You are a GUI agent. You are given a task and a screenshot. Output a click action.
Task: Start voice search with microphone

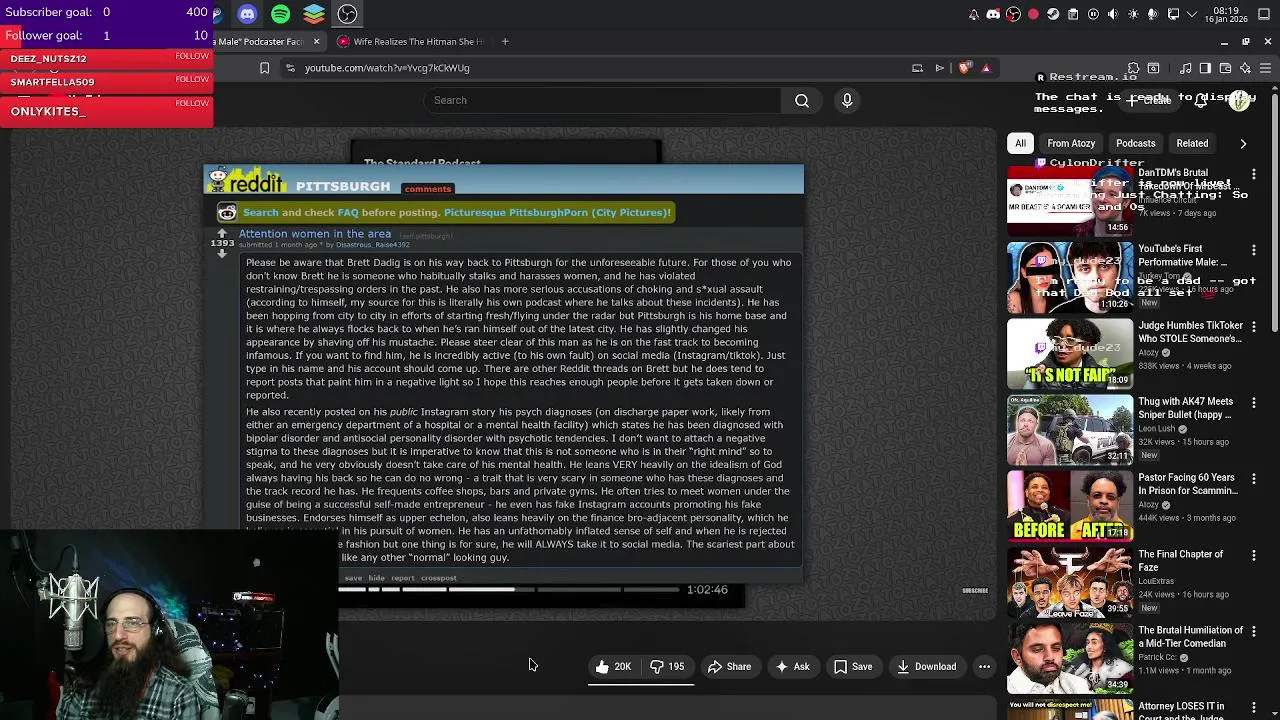[x=847, y=100]
